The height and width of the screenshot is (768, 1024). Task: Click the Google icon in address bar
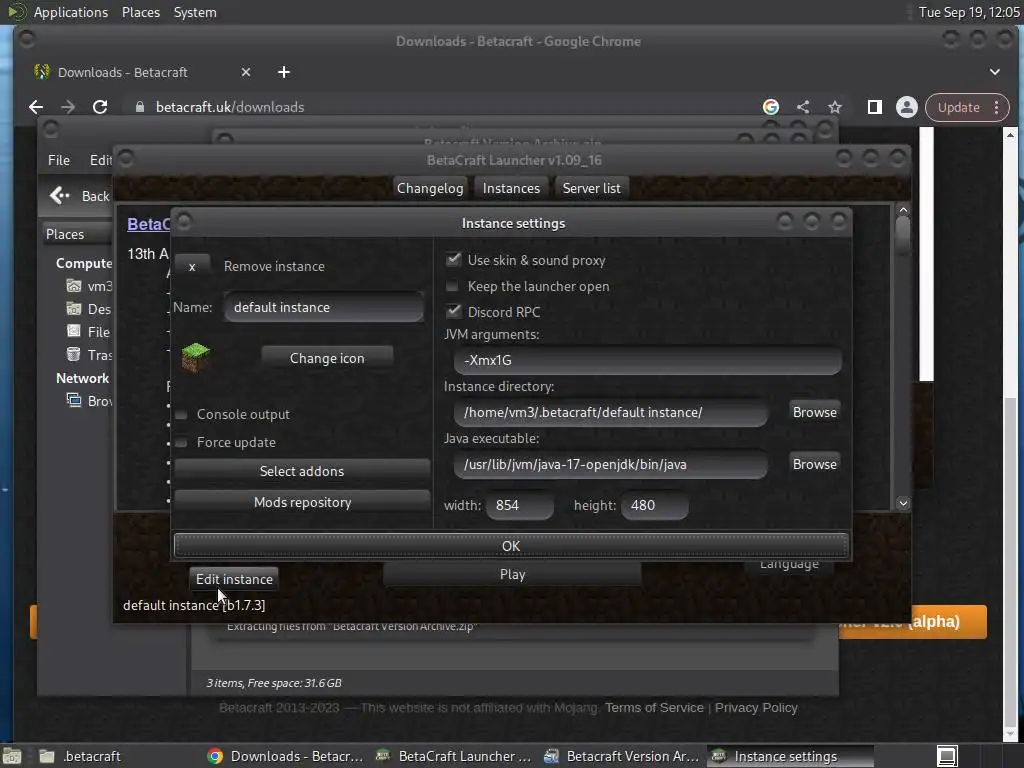(x=771, y=107)
